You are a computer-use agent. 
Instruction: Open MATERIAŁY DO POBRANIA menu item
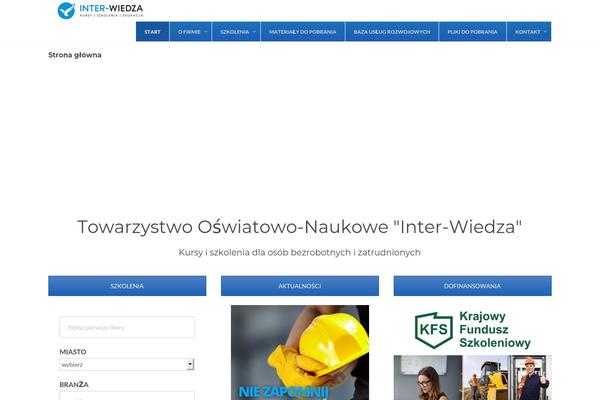(x=302, y=32)
